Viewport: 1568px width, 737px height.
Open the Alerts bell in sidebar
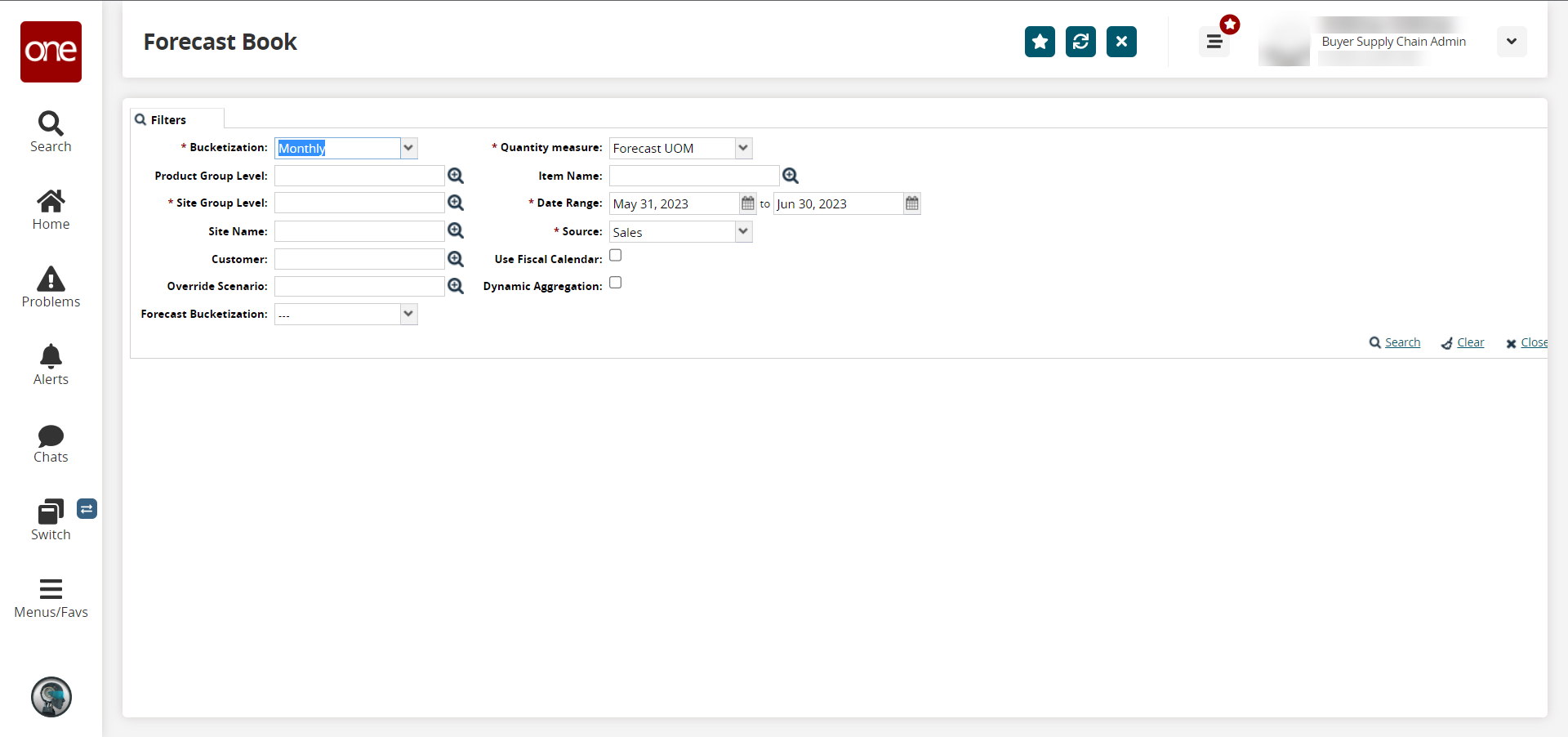[x=51, y=365]
